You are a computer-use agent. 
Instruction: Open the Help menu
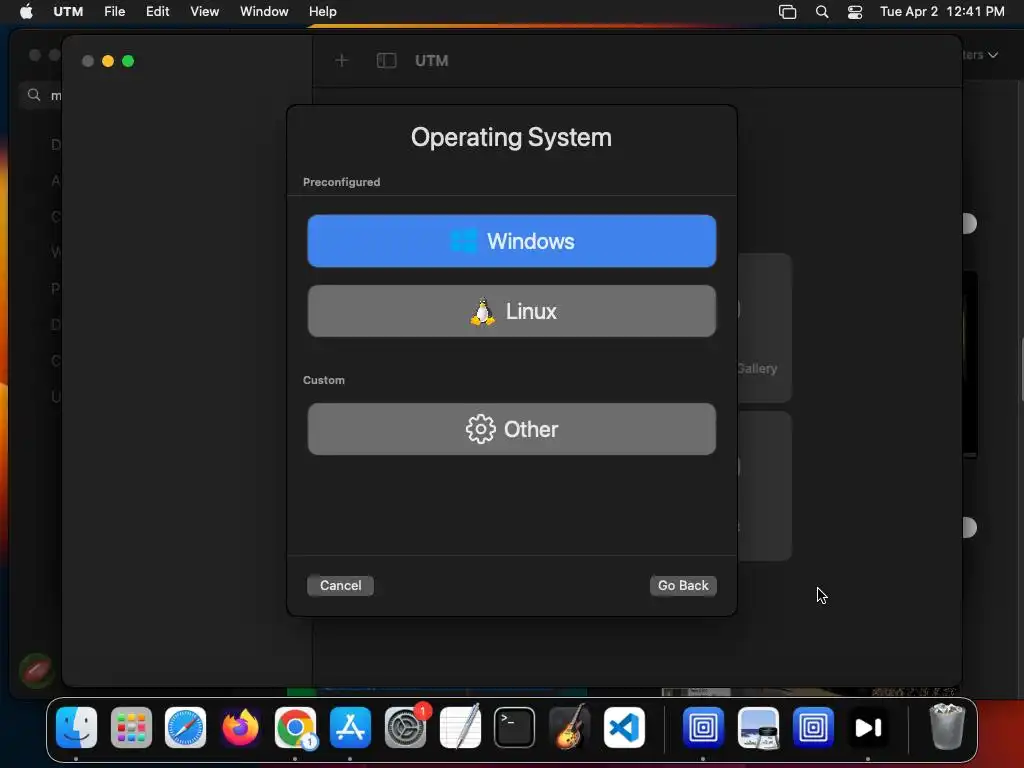(x=323, y=11)
